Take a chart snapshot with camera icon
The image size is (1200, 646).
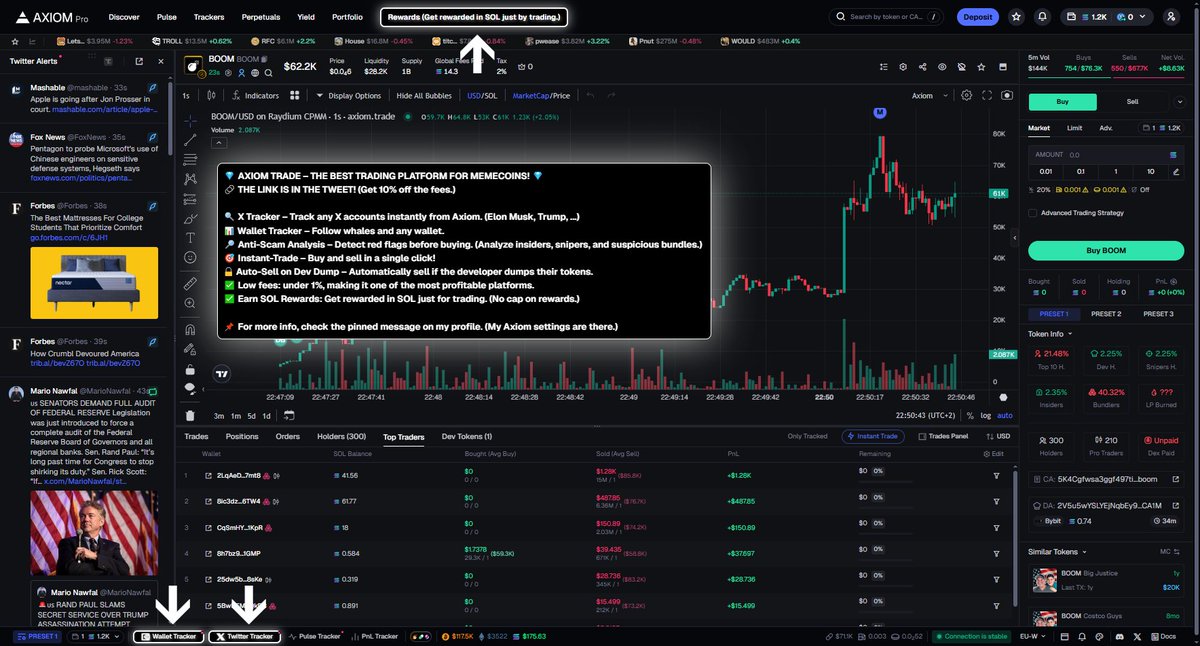(1006, 96)
